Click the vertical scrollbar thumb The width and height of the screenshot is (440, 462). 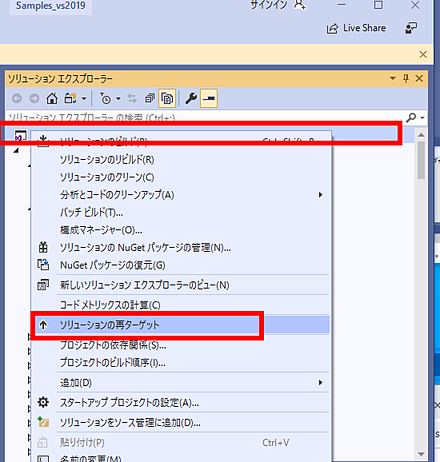point(421,160)
